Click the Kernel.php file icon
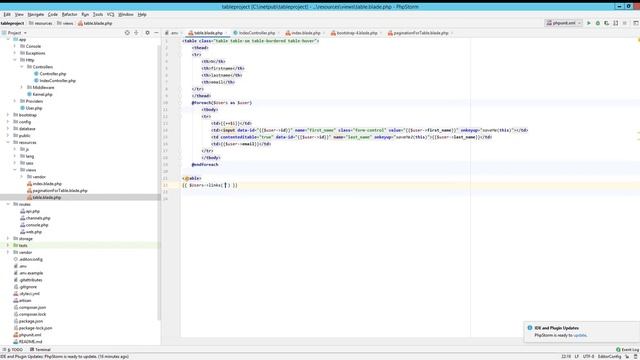The image size is (640, 360). click(29, 94)
